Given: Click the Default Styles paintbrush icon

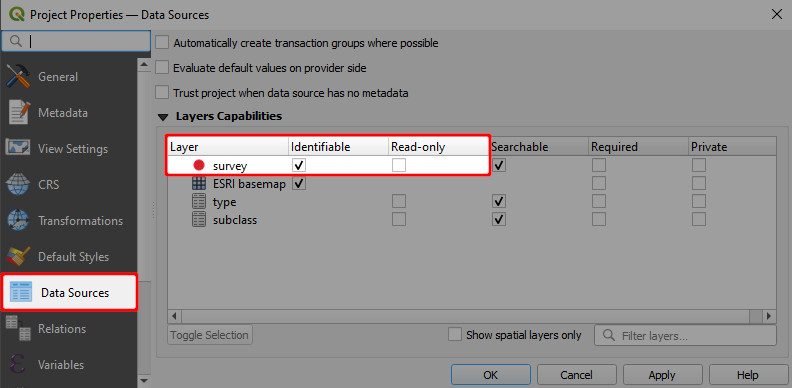Looking at the screenshot, I should 19,257.
